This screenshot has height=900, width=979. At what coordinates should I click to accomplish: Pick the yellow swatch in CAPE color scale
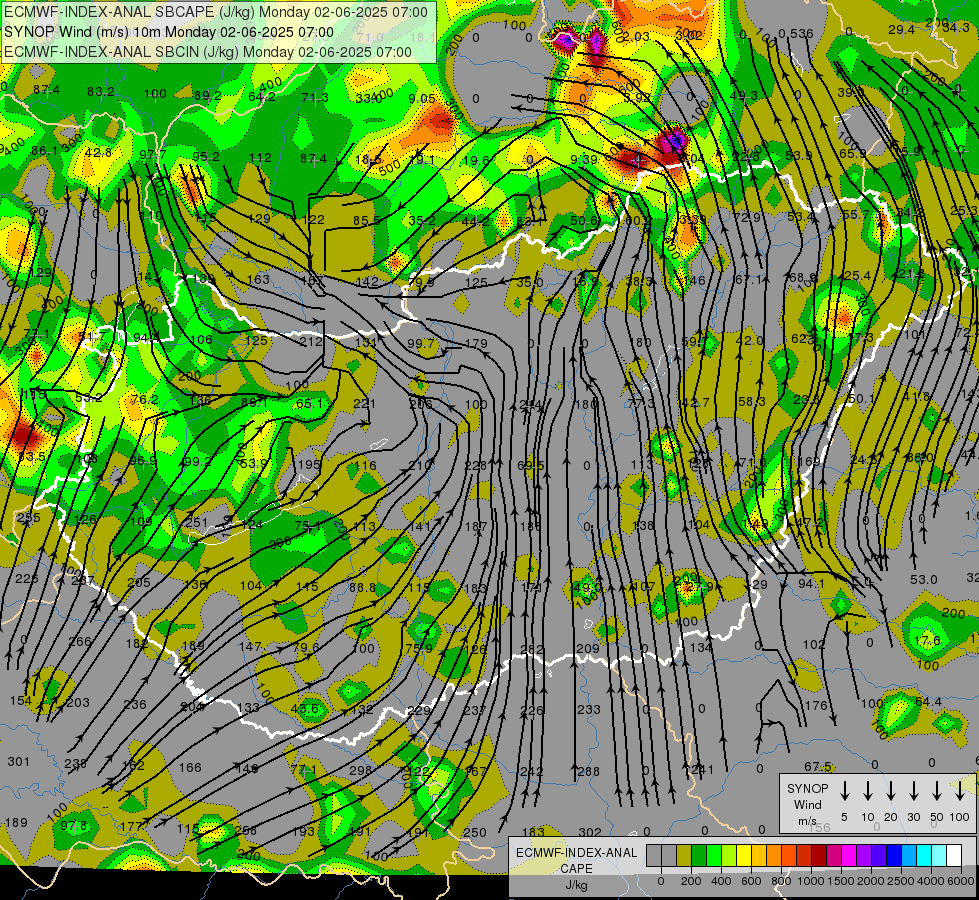click(744, 855)
